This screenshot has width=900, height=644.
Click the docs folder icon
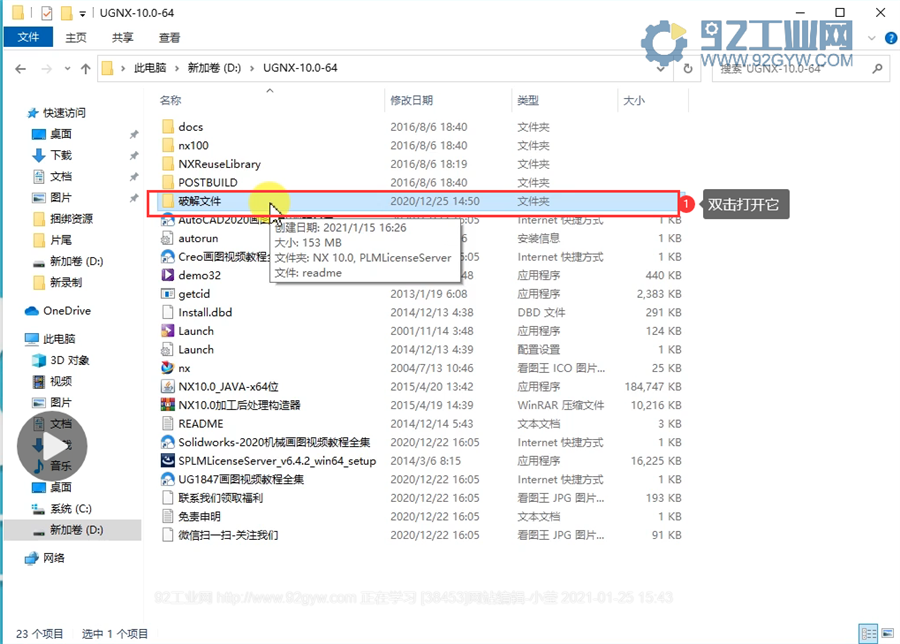click(168, 127)
